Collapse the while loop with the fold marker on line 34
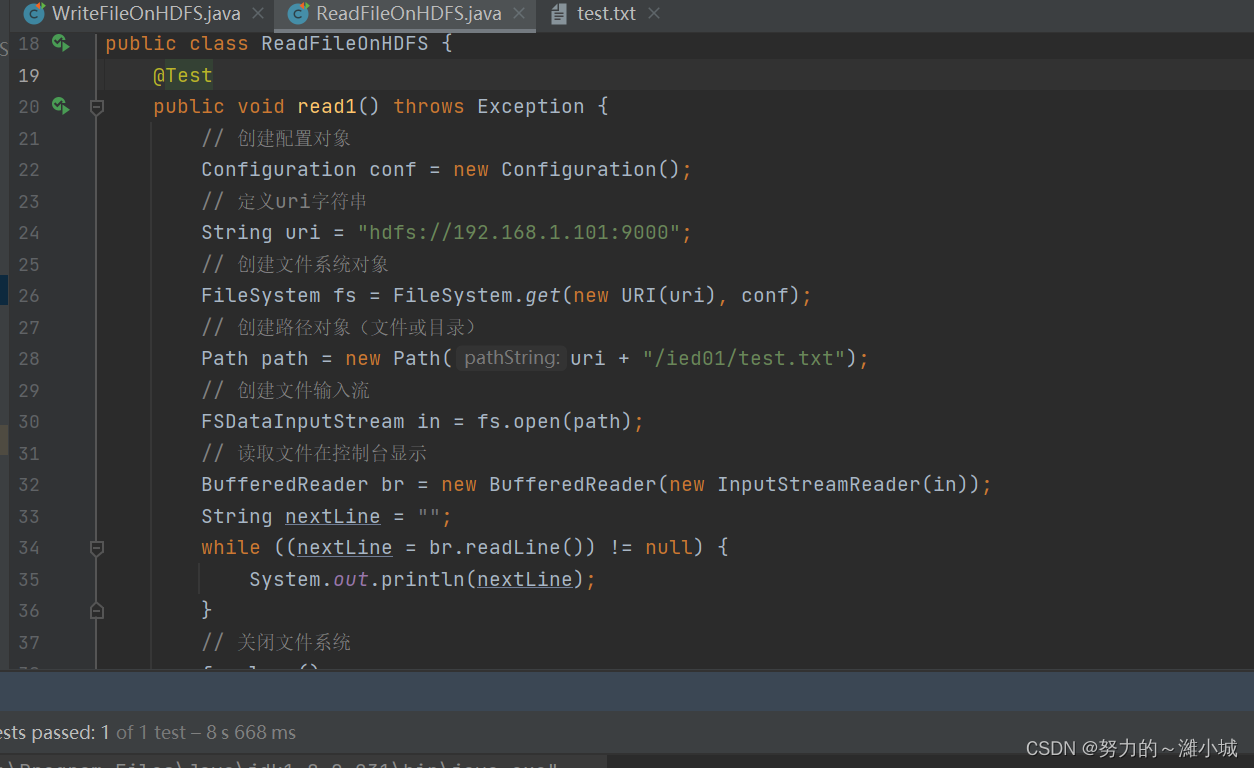This screenshot has height=768, width=1254. coord(96,548)
